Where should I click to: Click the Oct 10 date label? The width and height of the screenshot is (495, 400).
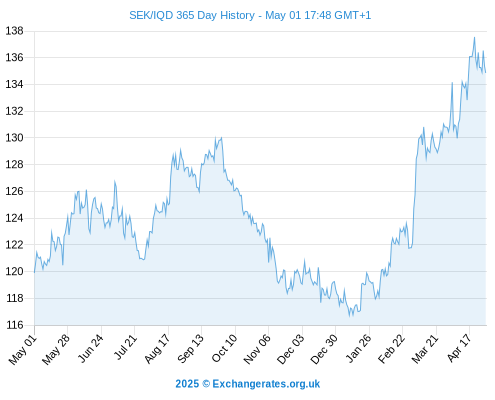point(224,348)
